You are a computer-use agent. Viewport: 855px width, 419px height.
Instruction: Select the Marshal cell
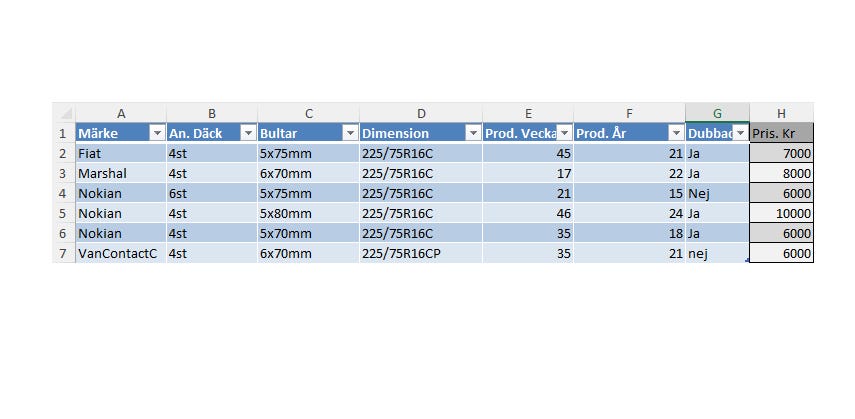point(121,173)
